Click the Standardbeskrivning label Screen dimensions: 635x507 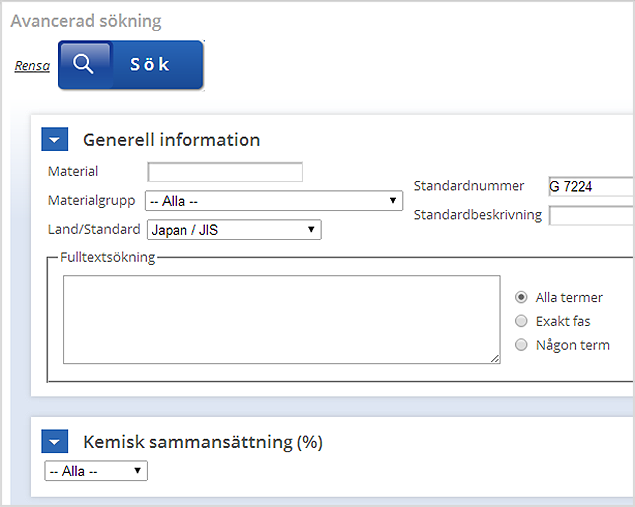pos(478,215)
